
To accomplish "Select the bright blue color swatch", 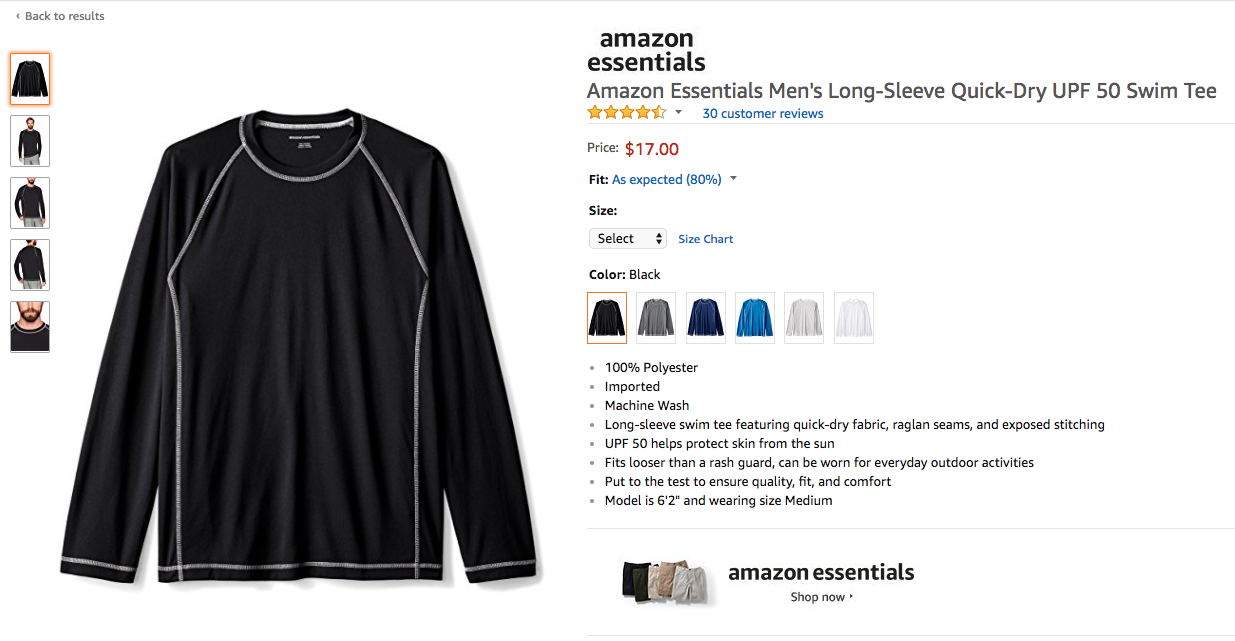I will [x=755, y=318].
